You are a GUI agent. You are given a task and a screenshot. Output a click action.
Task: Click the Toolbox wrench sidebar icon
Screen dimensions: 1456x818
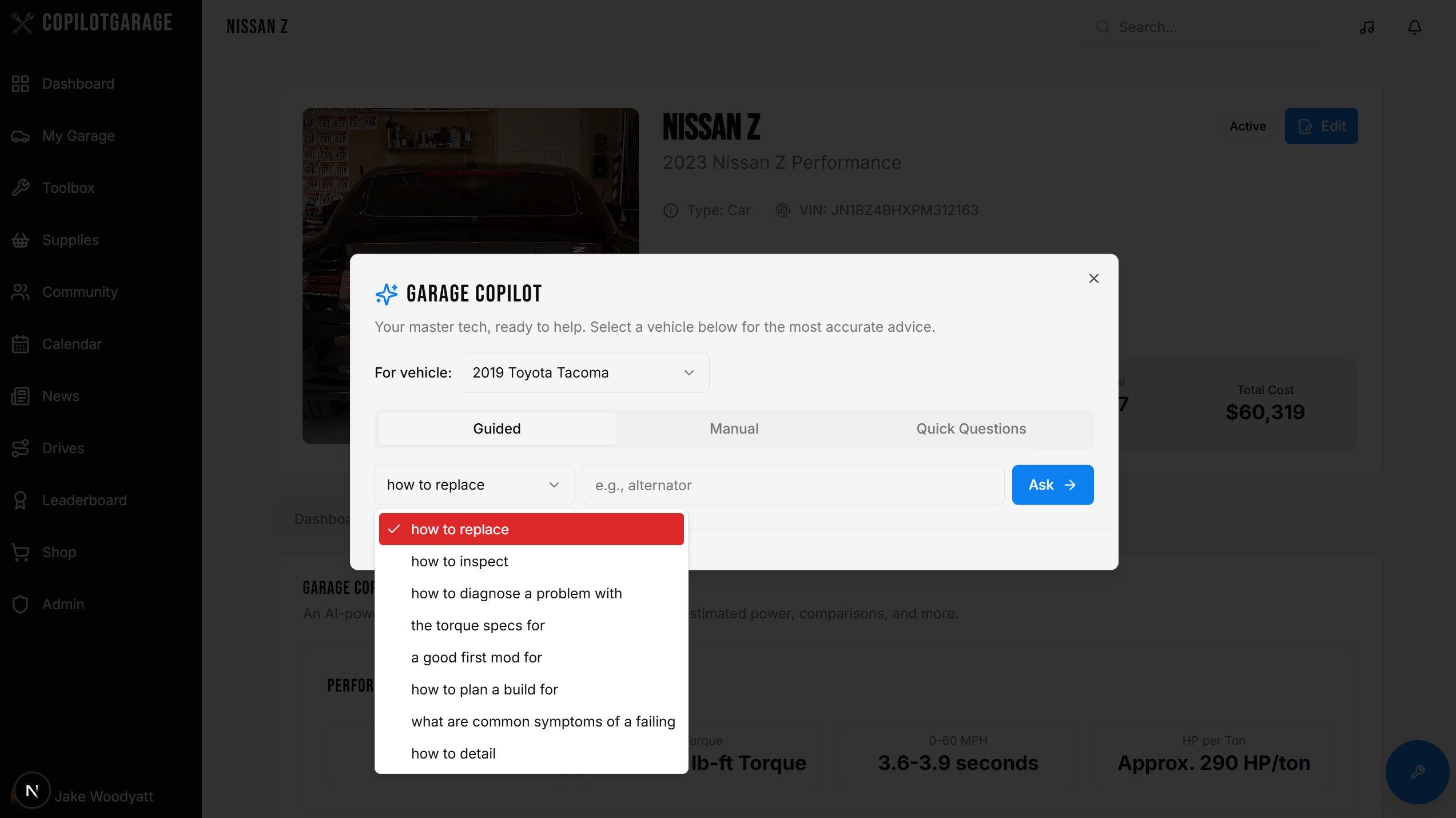click(21, 188)
